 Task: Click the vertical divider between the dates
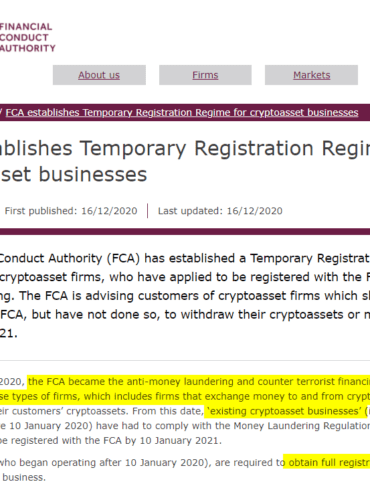click(147, 211)
